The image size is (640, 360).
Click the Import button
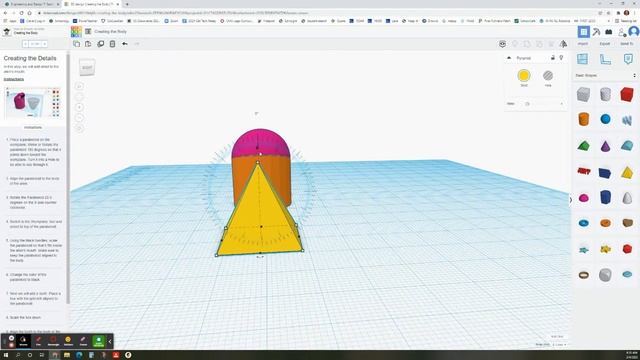tap(583, 44)
